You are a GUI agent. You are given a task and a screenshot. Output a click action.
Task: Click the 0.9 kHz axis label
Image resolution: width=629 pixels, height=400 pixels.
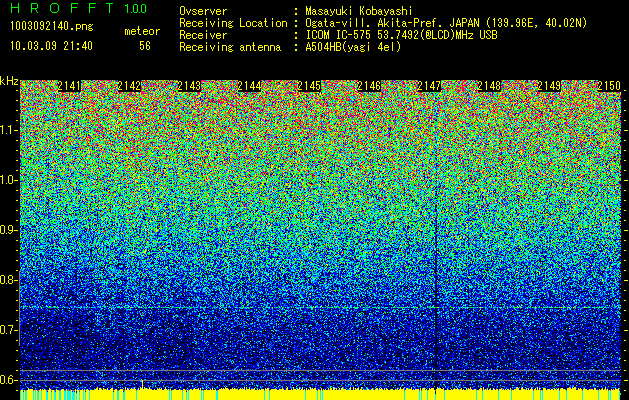9,230
